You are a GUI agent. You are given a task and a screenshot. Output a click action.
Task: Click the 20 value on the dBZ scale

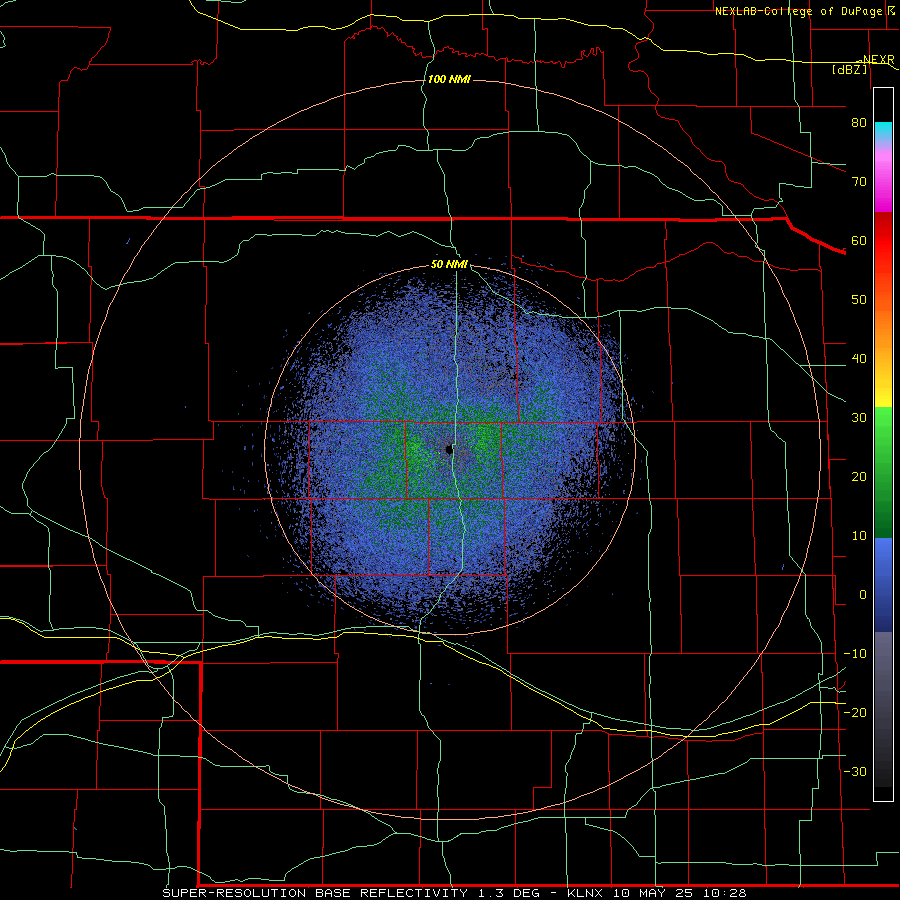(x=859, y=477)
